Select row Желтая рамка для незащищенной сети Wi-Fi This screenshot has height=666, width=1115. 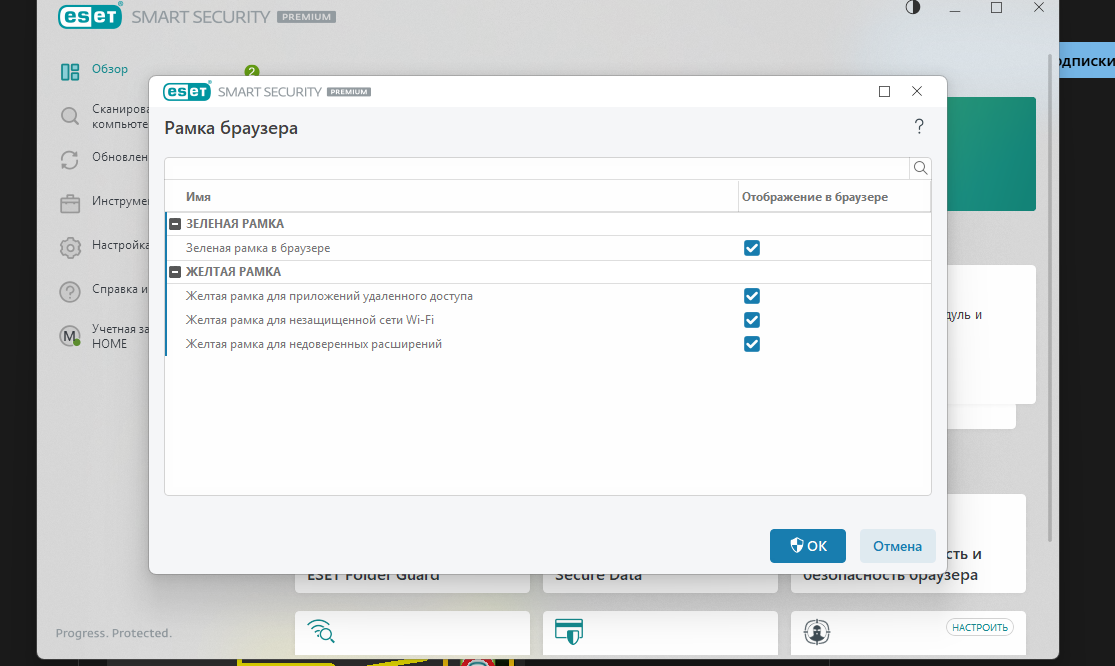coord(548,321)
